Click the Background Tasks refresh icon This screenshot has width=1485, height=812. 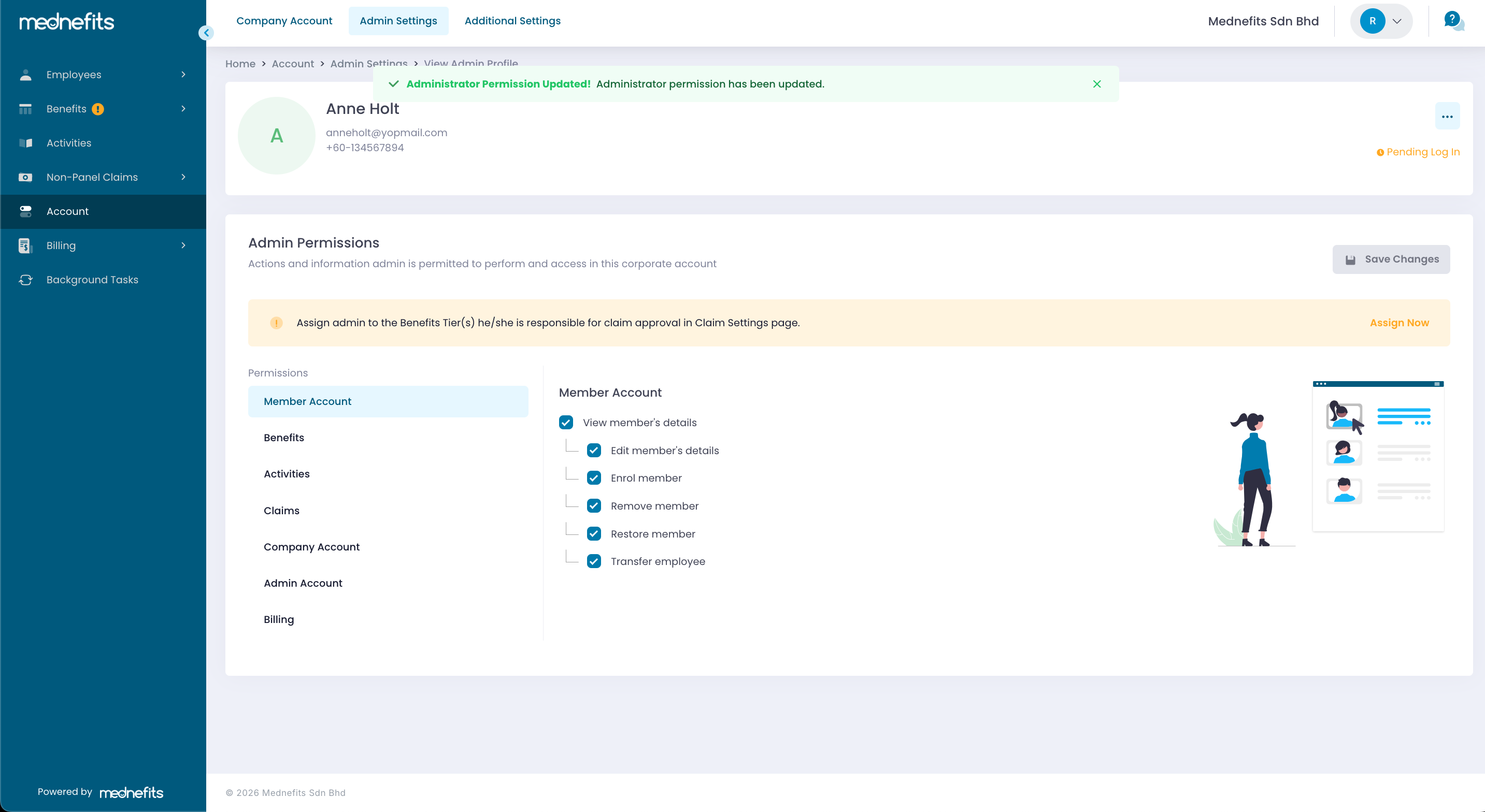coord(25,280)
